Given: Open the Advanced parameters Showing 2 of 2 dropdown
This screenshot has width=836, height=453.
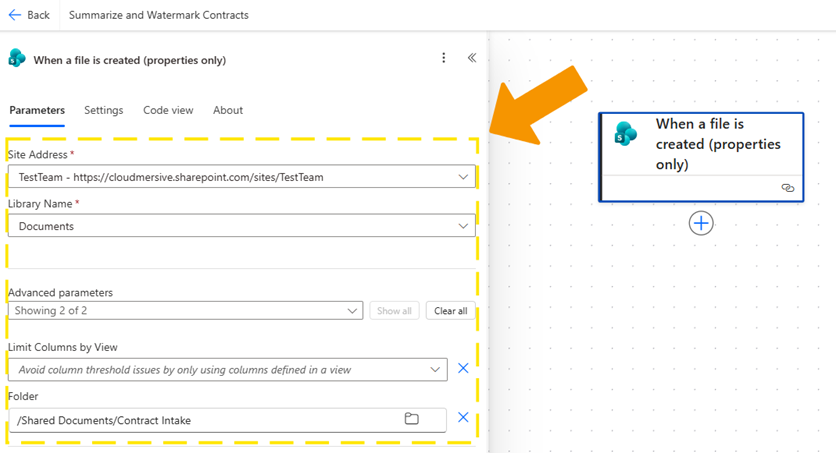Looking at the screenshot, I should click(186, 311).
